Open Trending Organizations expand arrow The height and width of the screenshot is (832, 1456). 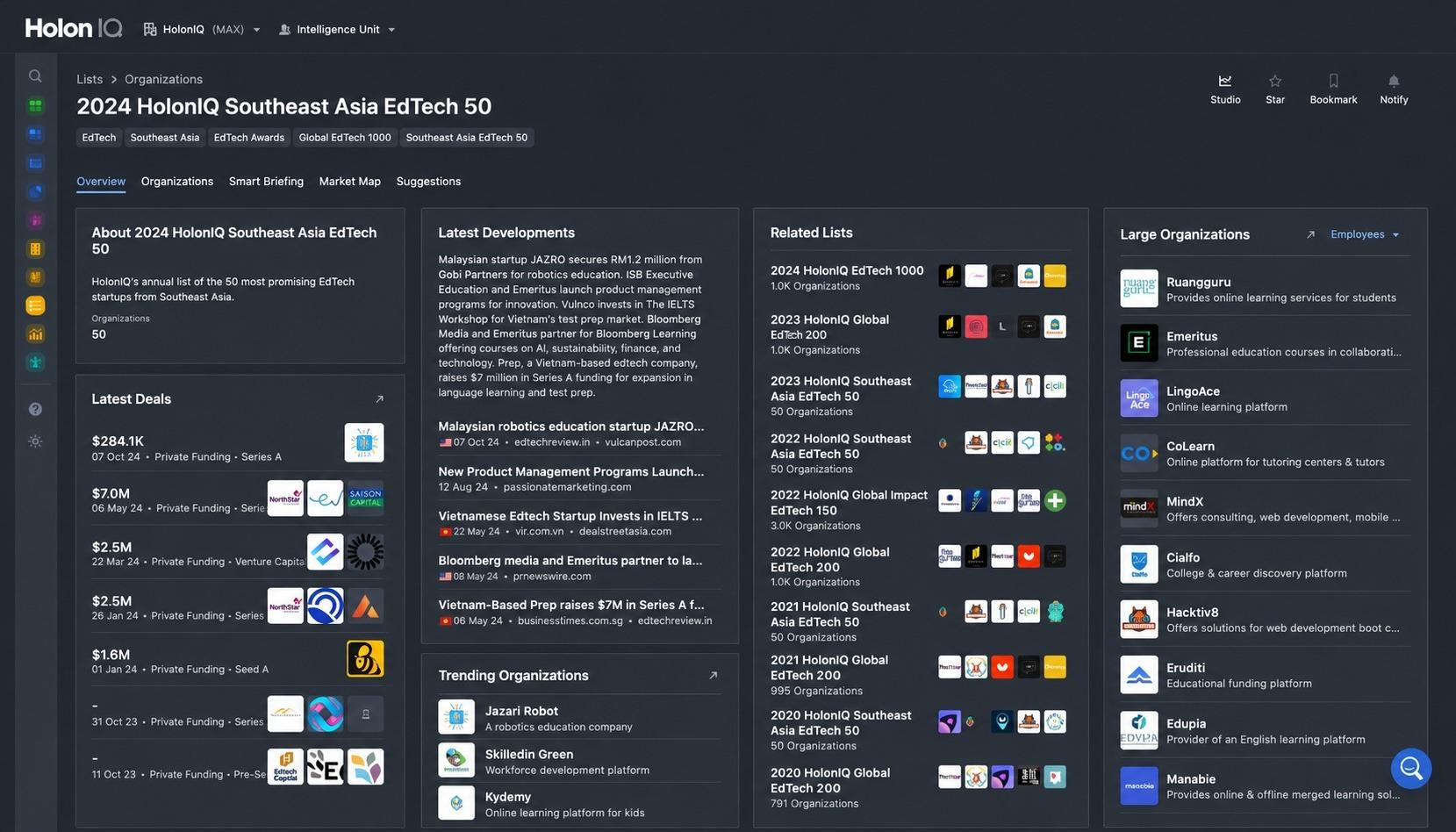pyautogui.click(x=713, y=676)
